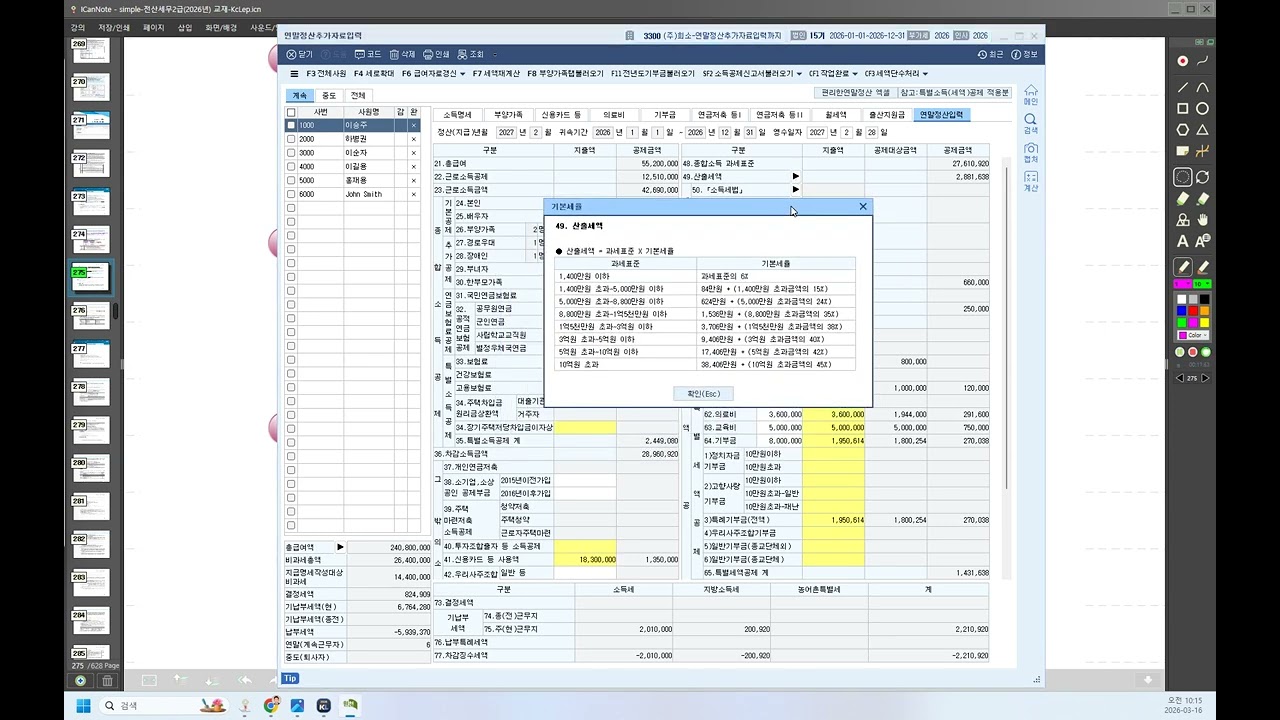The width and height of the screenshot is (1280, 720).
Task: Click the 편리한연말정산 엑셀 button
Action: (x=855, y=93)
